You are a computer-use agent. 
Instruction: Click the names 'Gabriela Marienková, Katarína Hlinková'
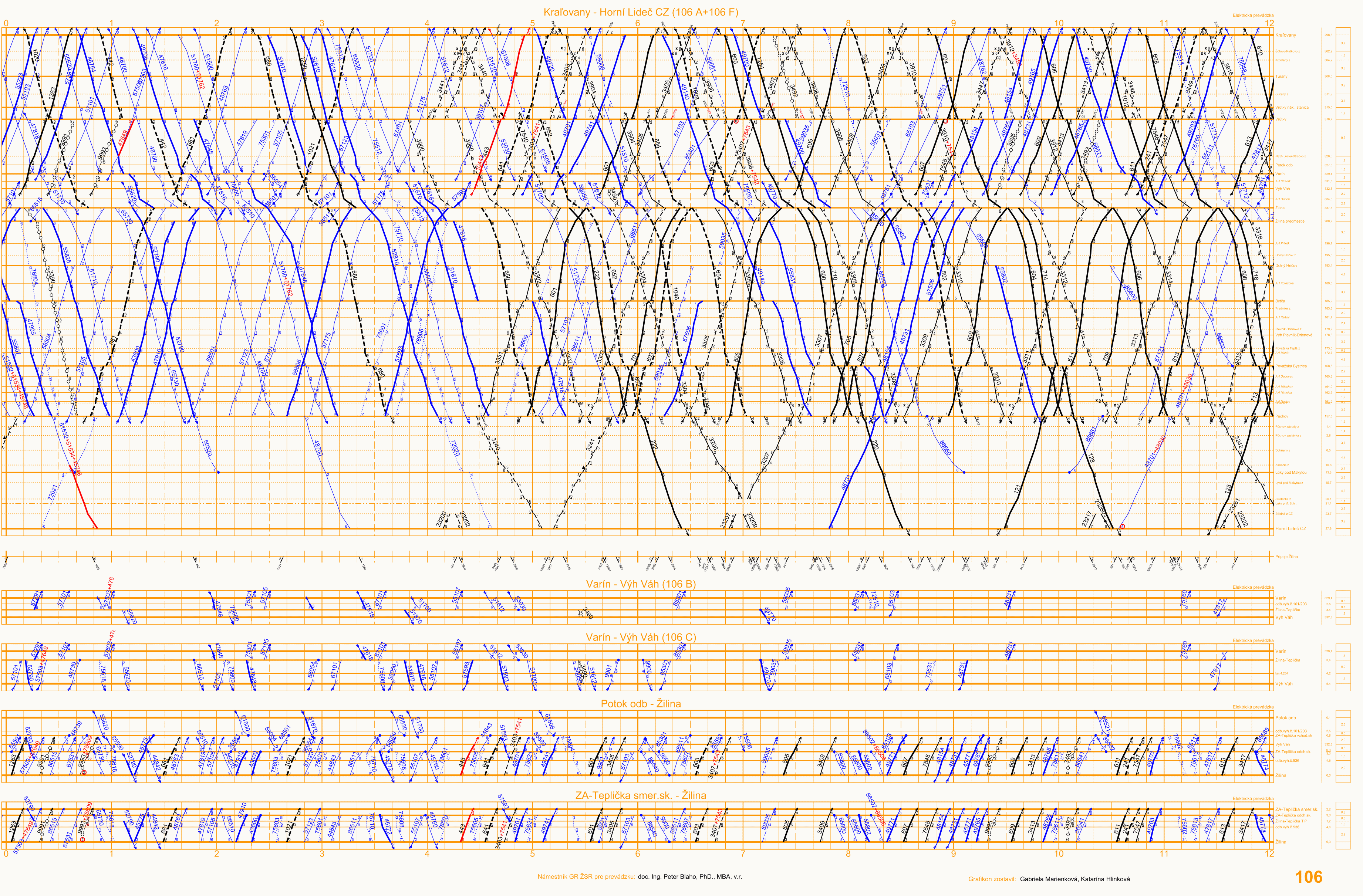(x=1075, y=879)
